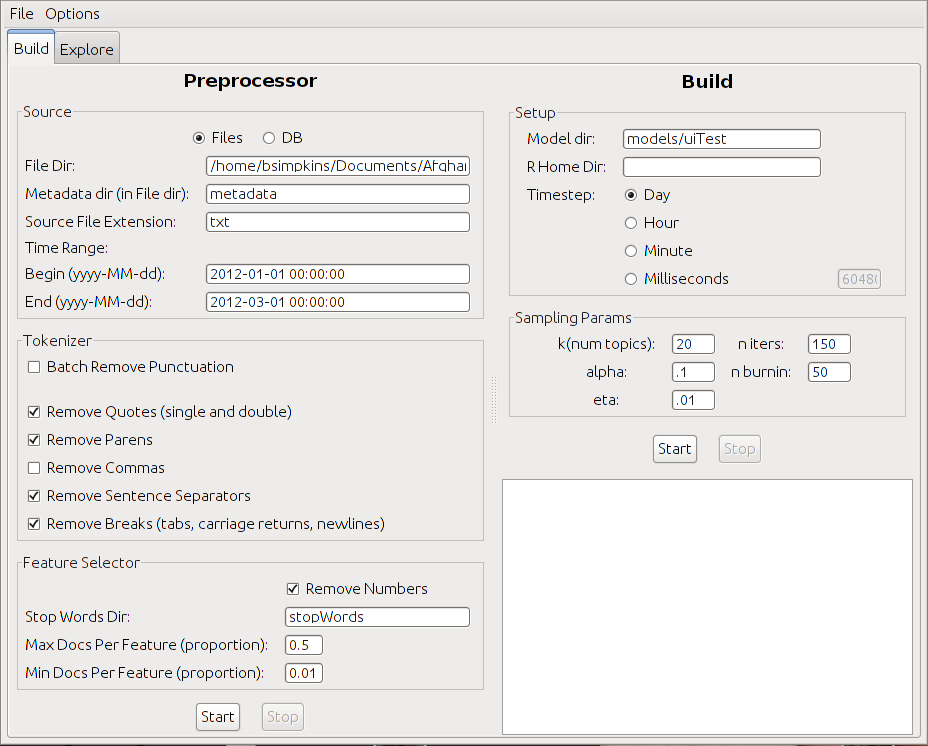Uncheck Remove Quotes (single and double)

[35, 412]
